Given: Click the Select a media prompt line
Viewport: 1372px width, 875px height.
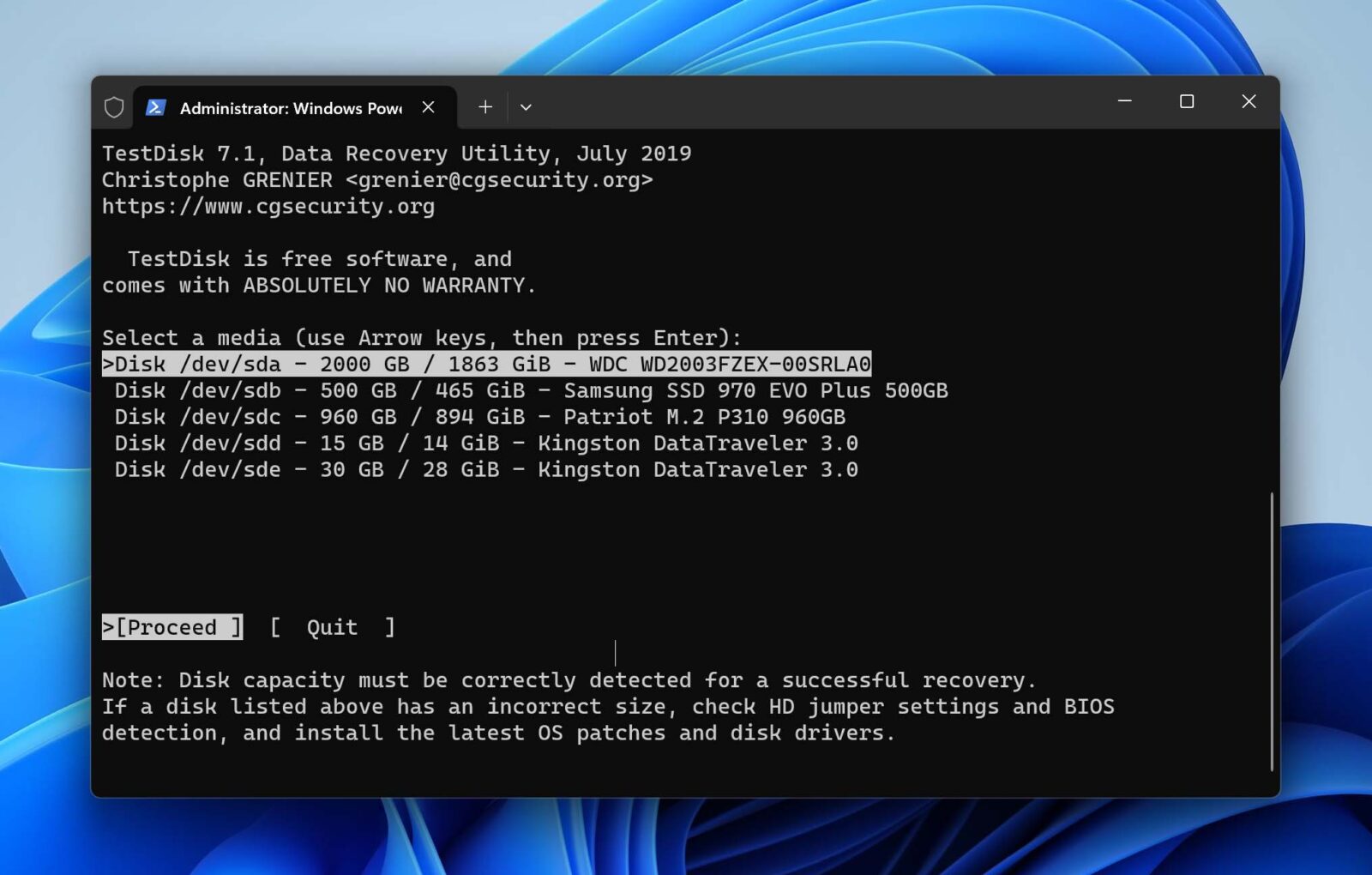Looking at the screenshot, I should [422, 337].
